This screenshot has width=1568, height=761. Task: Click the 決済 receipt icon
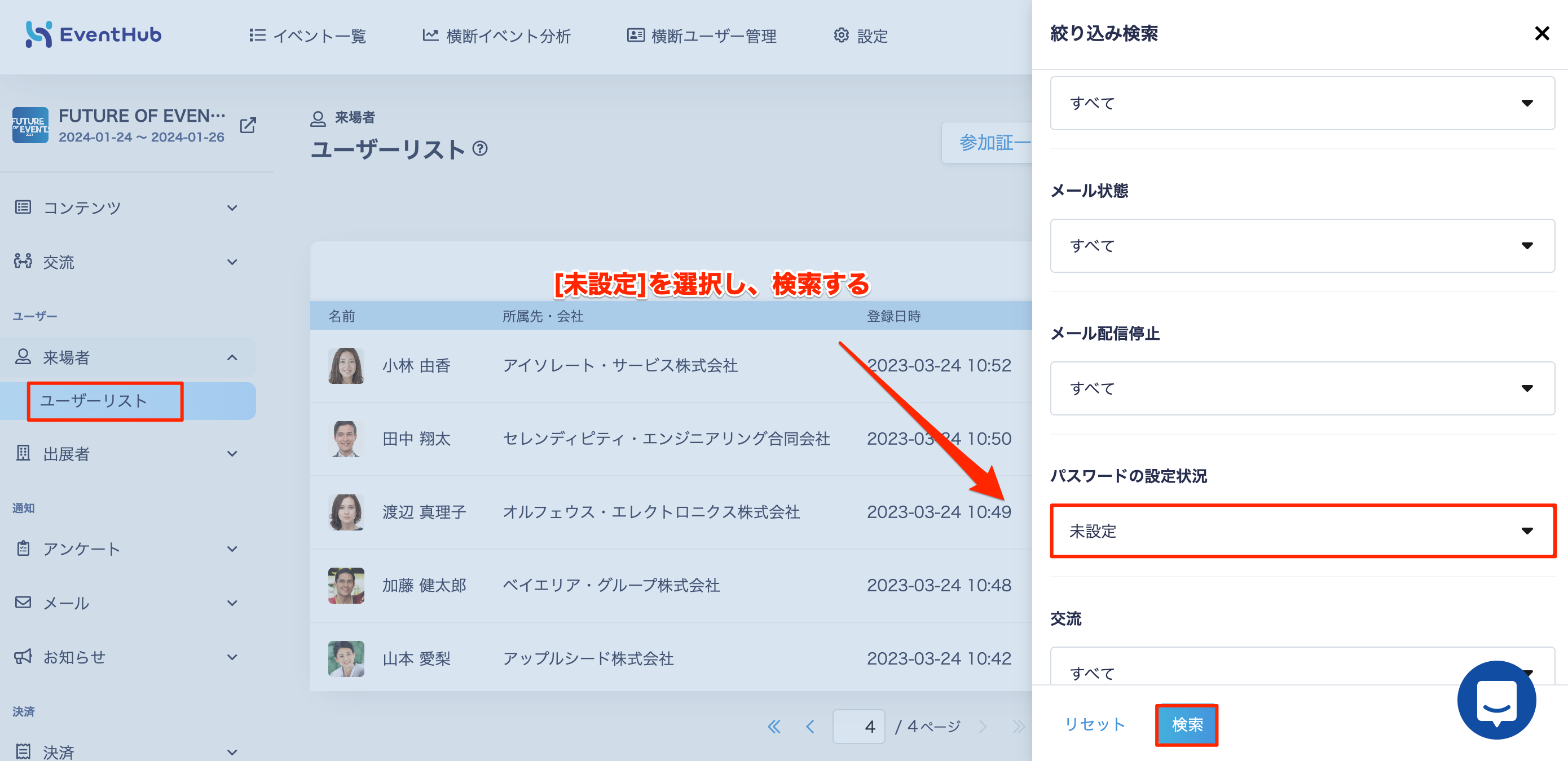[x=23, y=751]
